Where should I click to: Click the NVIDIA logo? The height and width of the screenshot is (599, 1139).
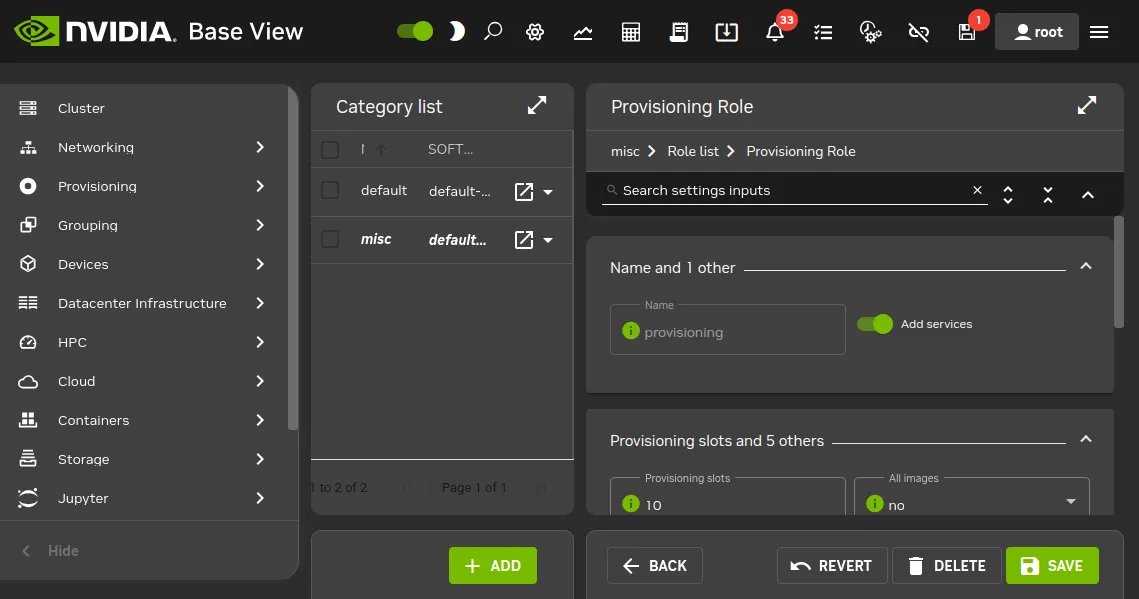click(94, 31)
